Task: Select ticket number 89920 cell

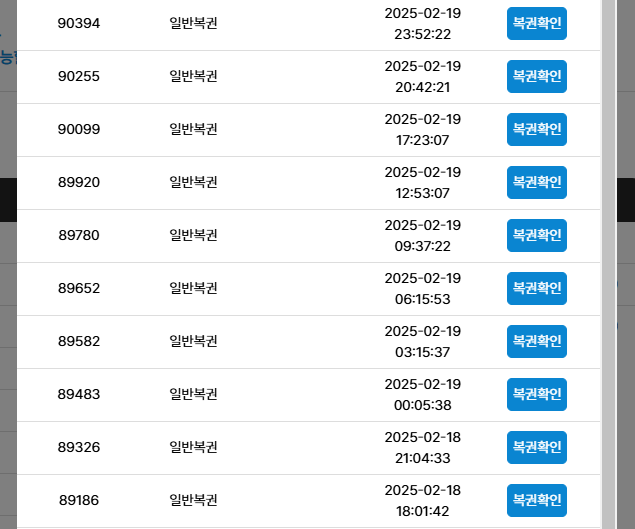Action: [79, 182]
